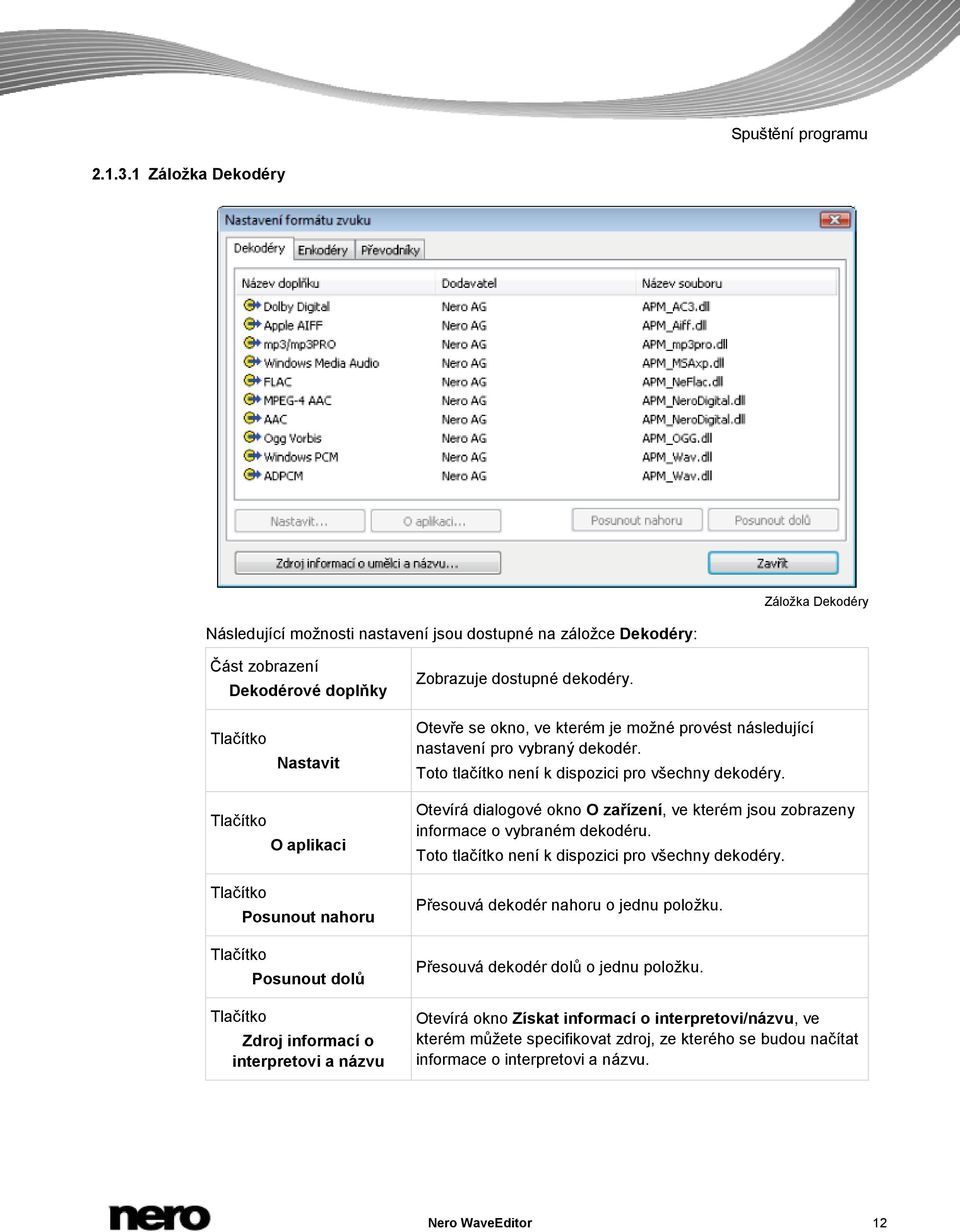Click file name APM_NeFlac.dll
The height and width of the screenshot is (1232, 960).
click(x=682, y=382)
